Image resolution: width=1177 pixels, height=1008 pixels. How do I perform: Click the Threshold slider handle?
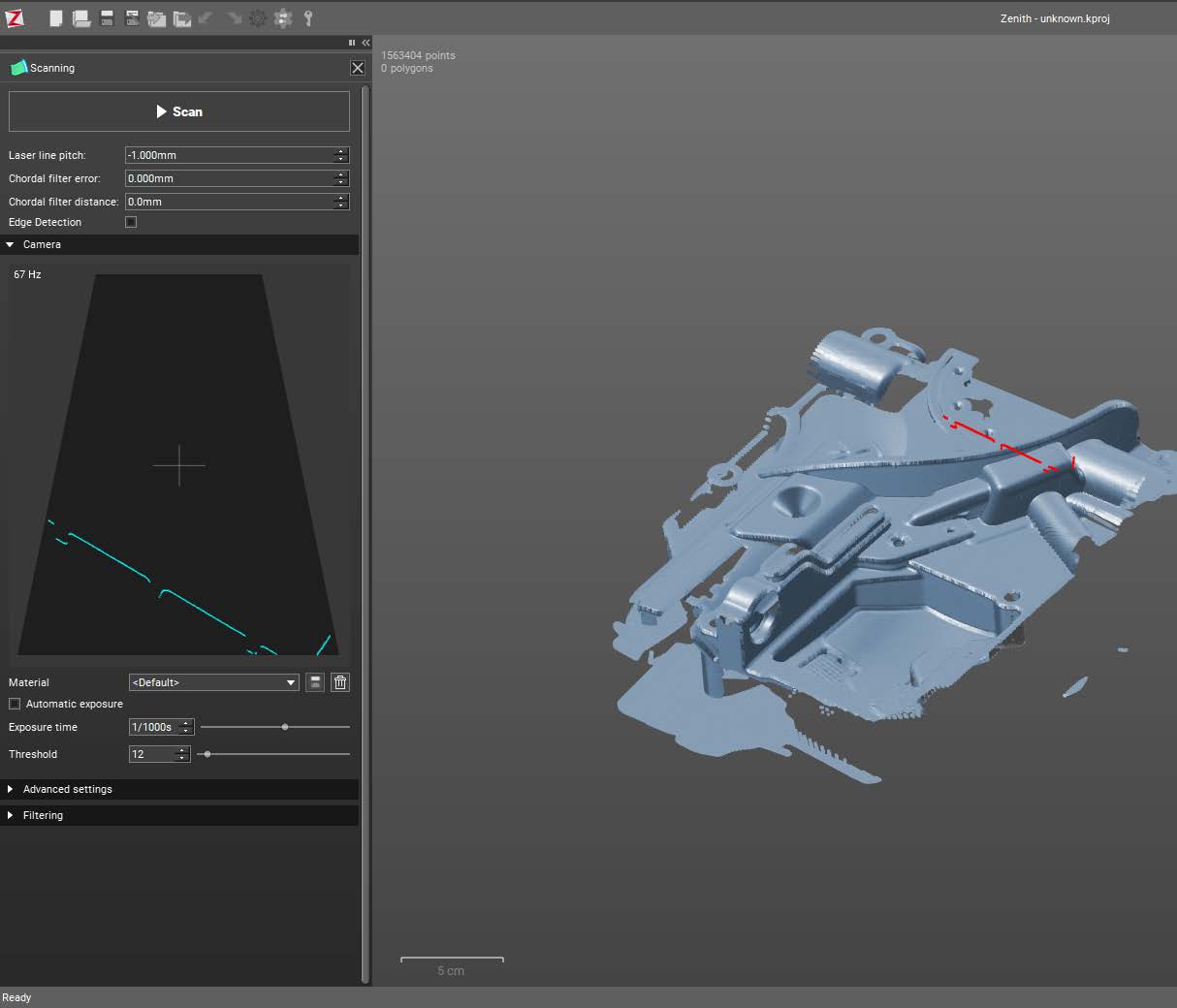[207, 754]
